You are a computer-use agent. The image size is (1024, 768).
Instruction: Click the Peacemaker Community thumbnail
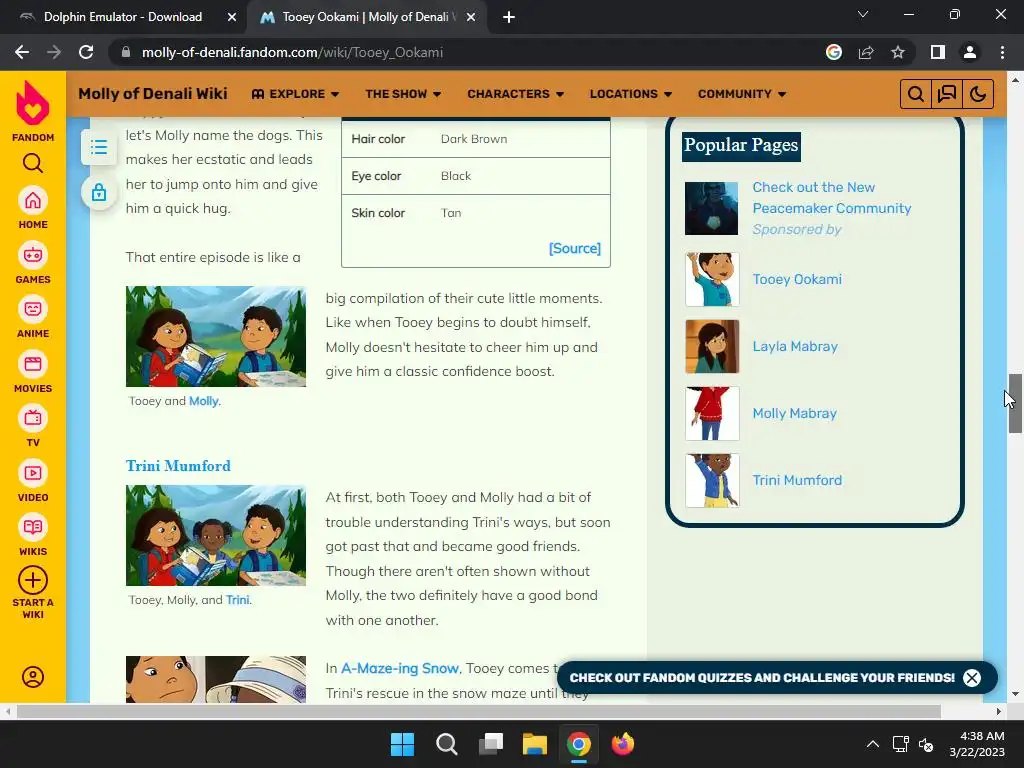coord(712,208)
